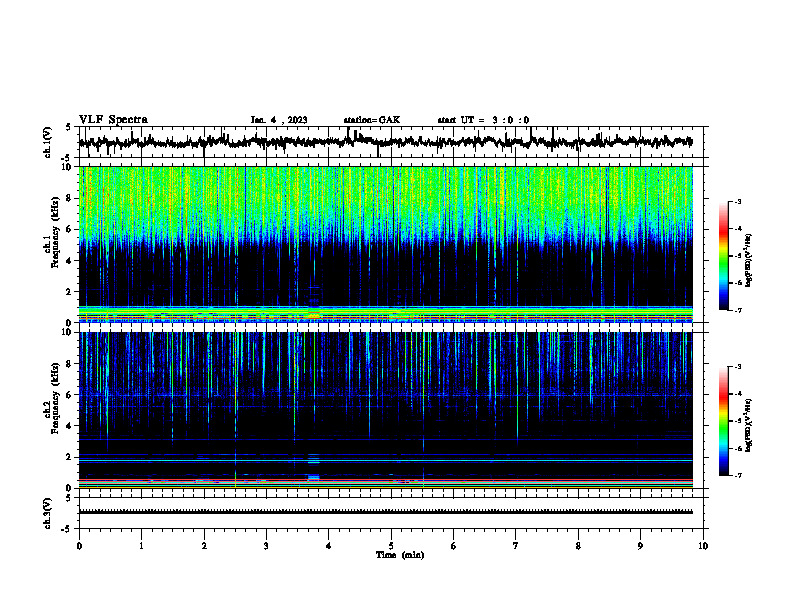Click the Jan. 4, 2023 date label
792x612 pixels.
(x=279, y=120)
